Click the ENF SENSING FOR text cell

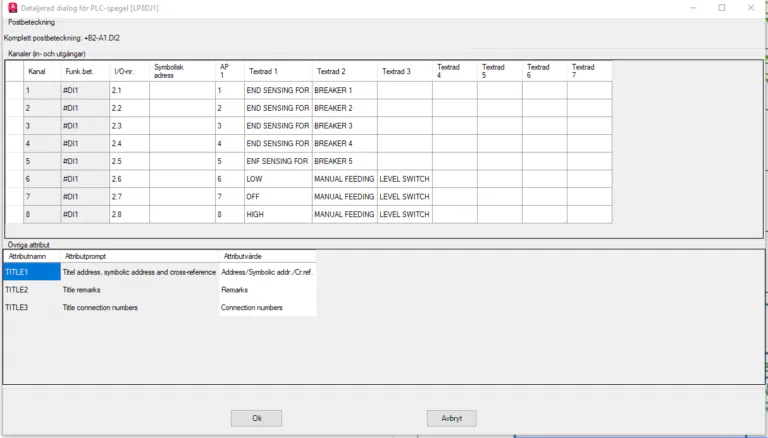point(277,161)
